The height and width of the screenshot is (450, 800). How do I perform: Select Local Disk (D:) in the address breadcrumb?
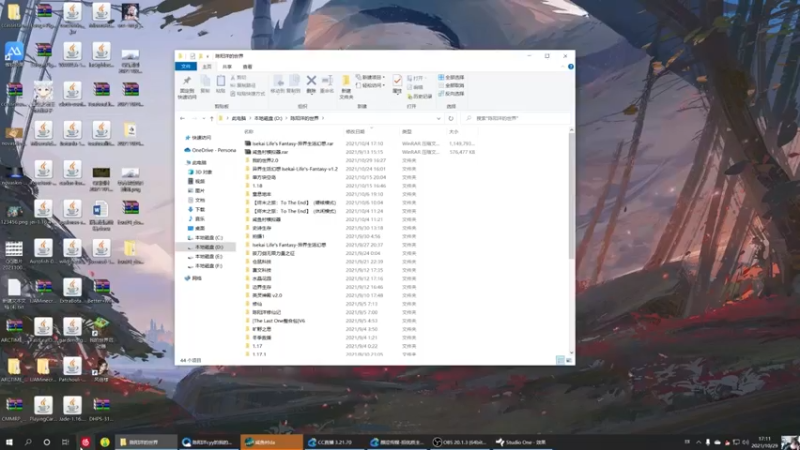268,118
